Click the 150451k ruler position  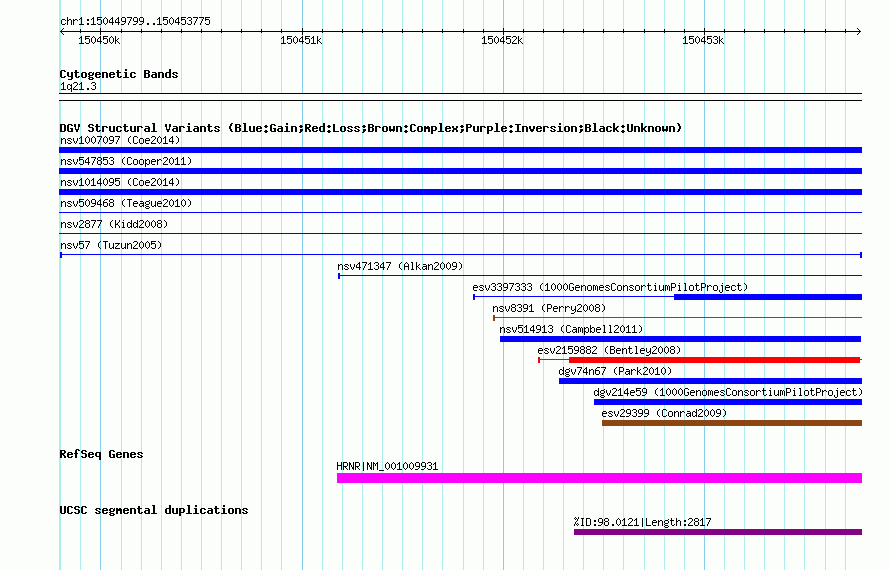click(x=301, y=40)
